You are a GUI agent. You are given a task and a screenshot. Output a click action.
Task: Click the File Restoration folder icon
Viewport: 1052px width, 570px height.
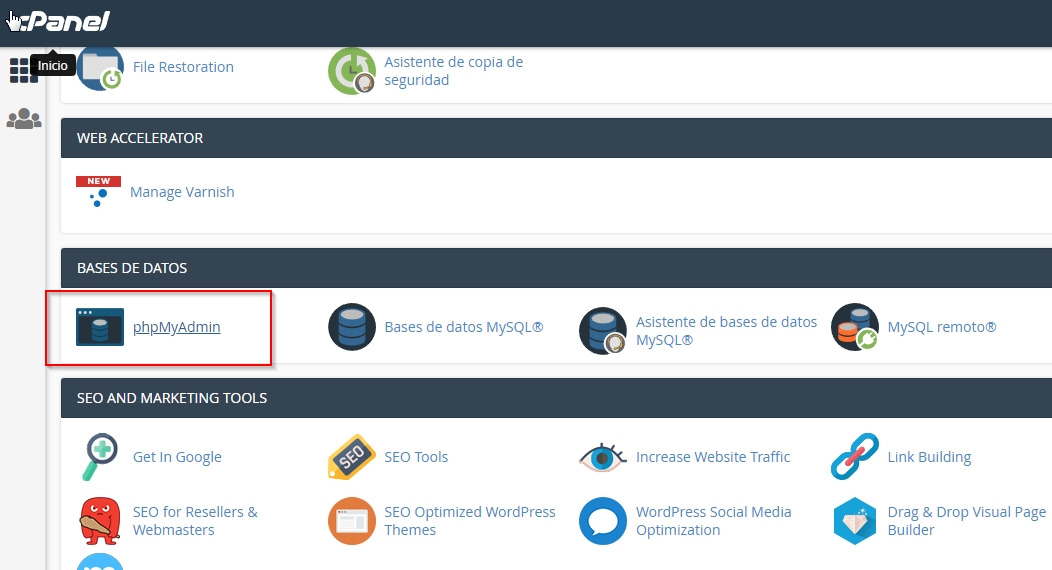click(100, 68)
